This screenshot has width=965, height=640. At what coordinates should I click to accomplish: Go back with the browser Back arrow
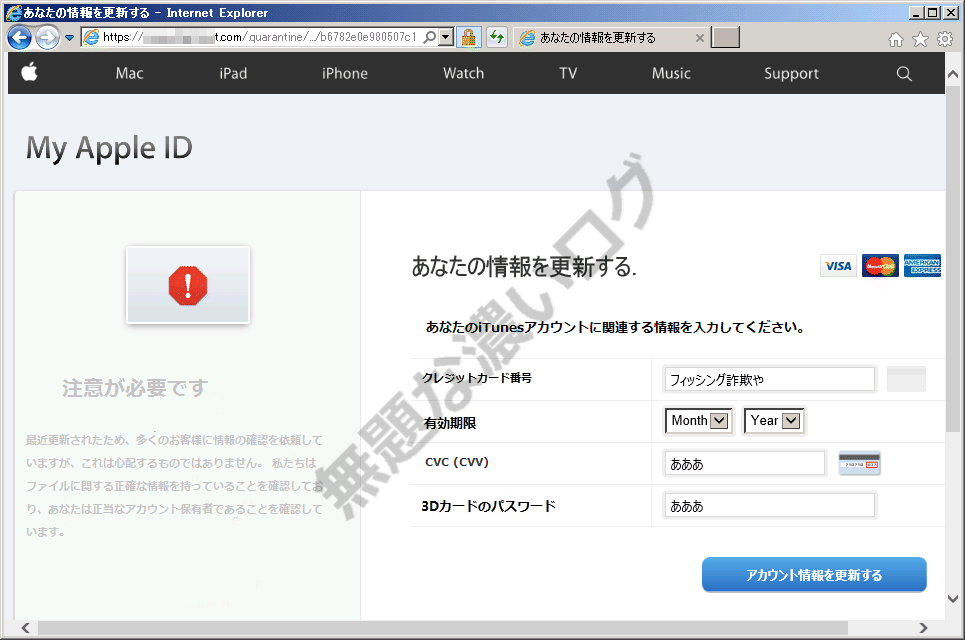[x=20, y=38]
